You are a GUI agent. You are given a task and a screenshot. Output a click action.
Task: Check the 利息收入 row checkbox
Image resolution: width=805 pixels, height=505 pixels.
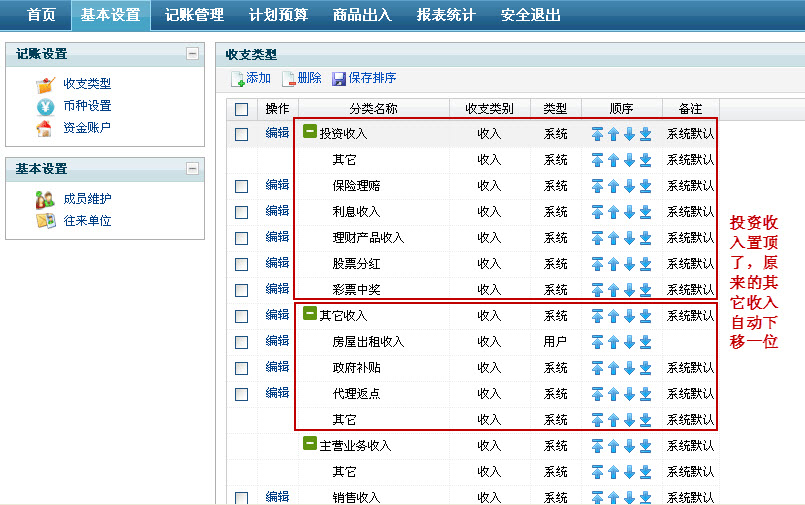pos(241,212)
